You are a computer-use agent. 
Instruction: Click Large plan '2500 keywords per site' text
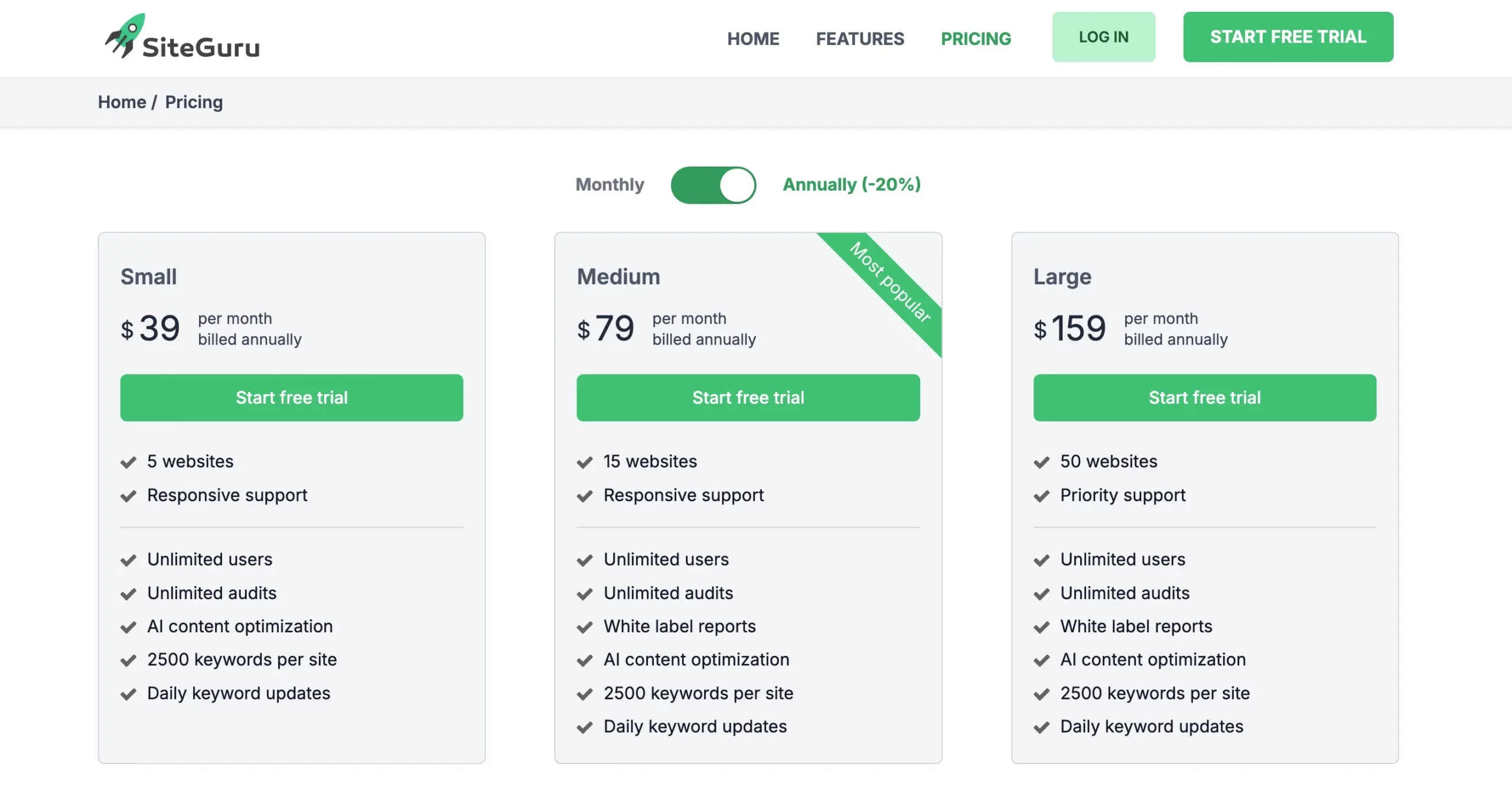tap(1155, 693)
